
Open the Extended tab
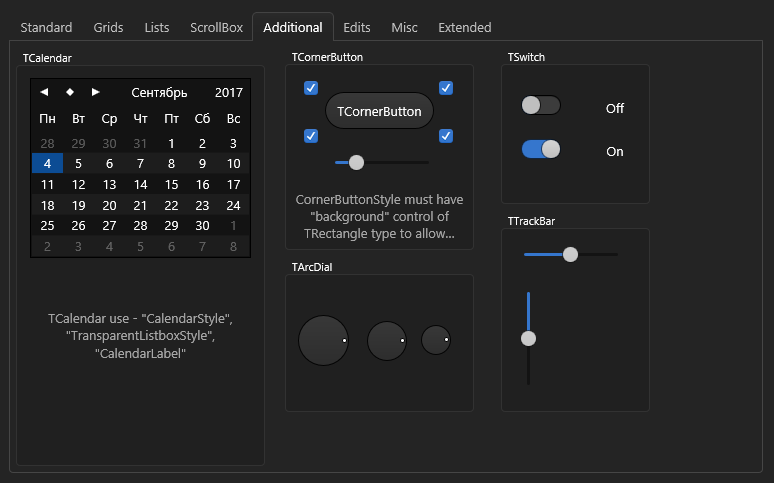[x=464, y=27]
